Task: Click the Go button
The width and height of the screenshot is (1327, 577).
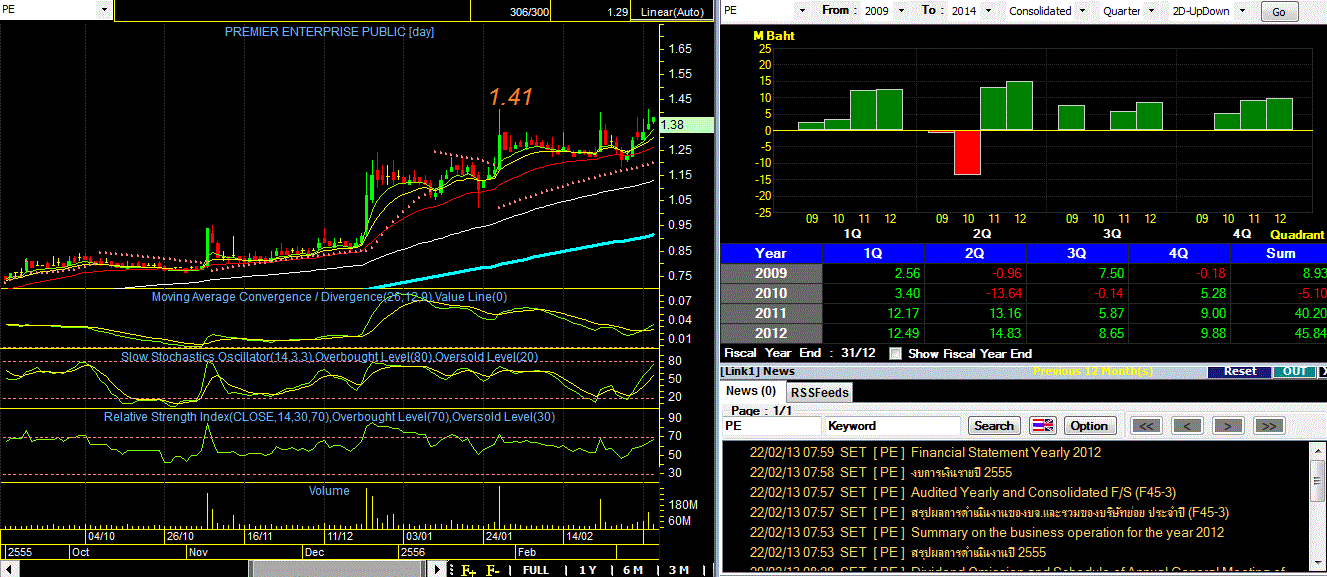Action: [x=1279, y=11]
